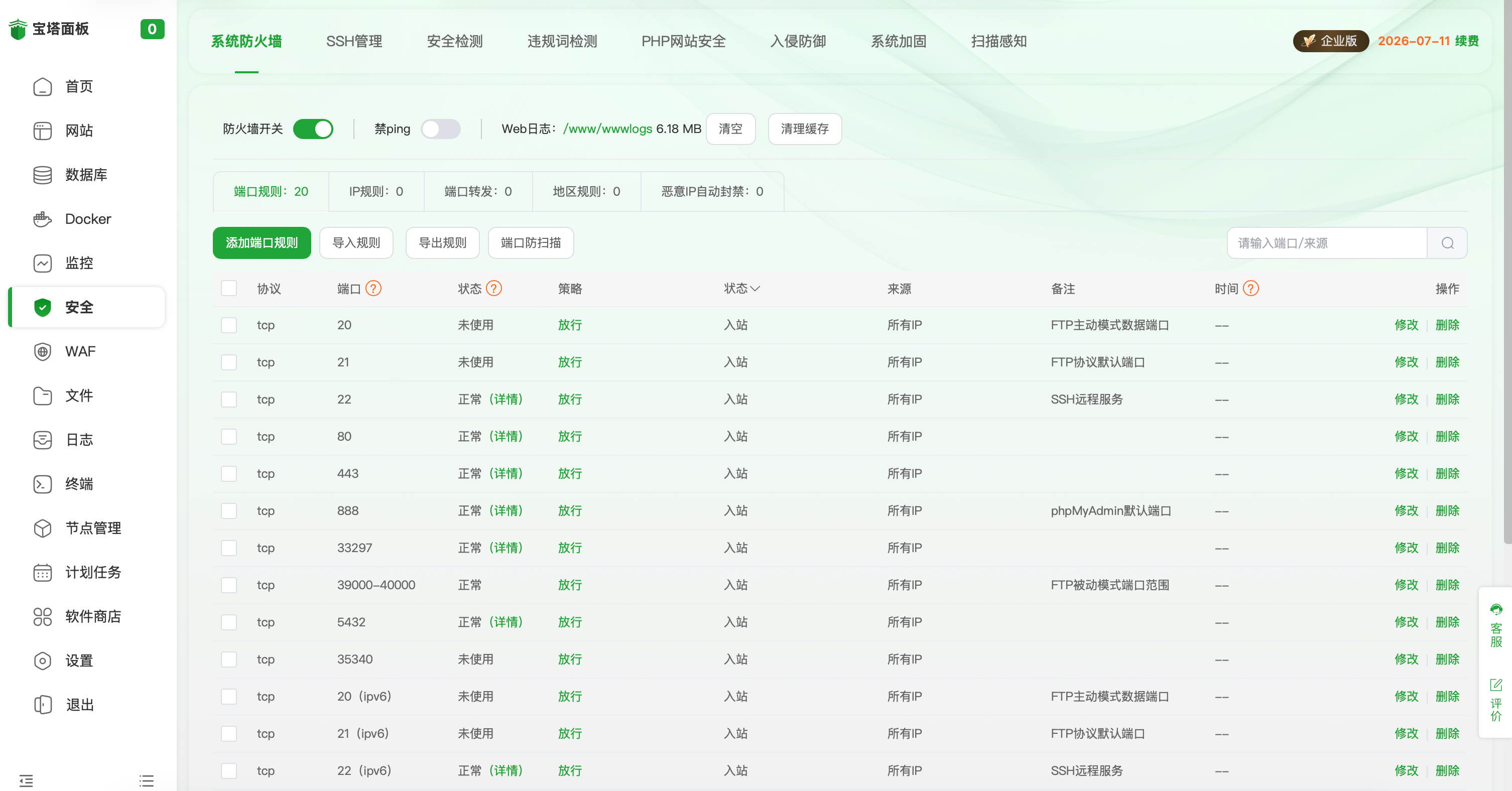The height and width of the screenshot is (791, 1512).
Task: Select the IP规则 tab
Action: point(375,191)
